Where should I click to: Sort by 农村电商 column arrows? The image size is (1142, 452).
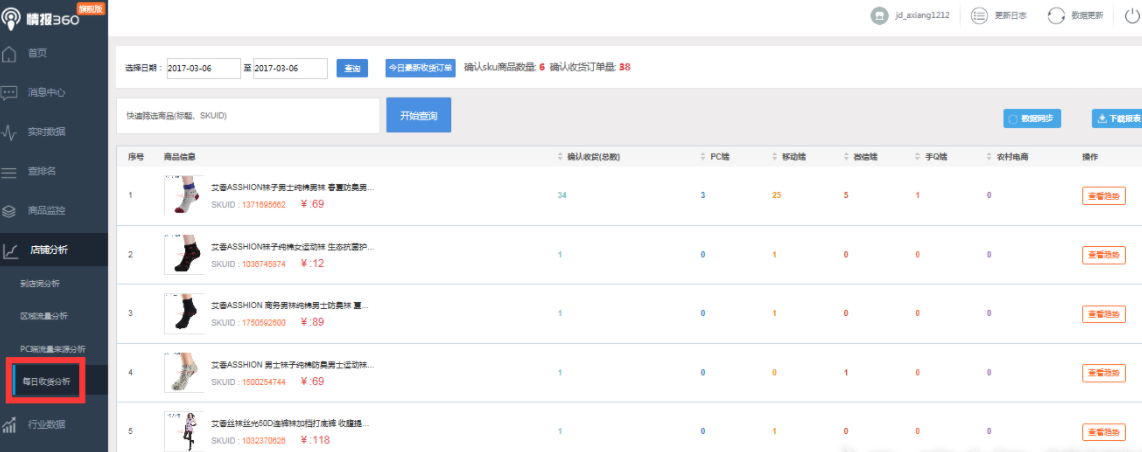click(x=988, y=156)
